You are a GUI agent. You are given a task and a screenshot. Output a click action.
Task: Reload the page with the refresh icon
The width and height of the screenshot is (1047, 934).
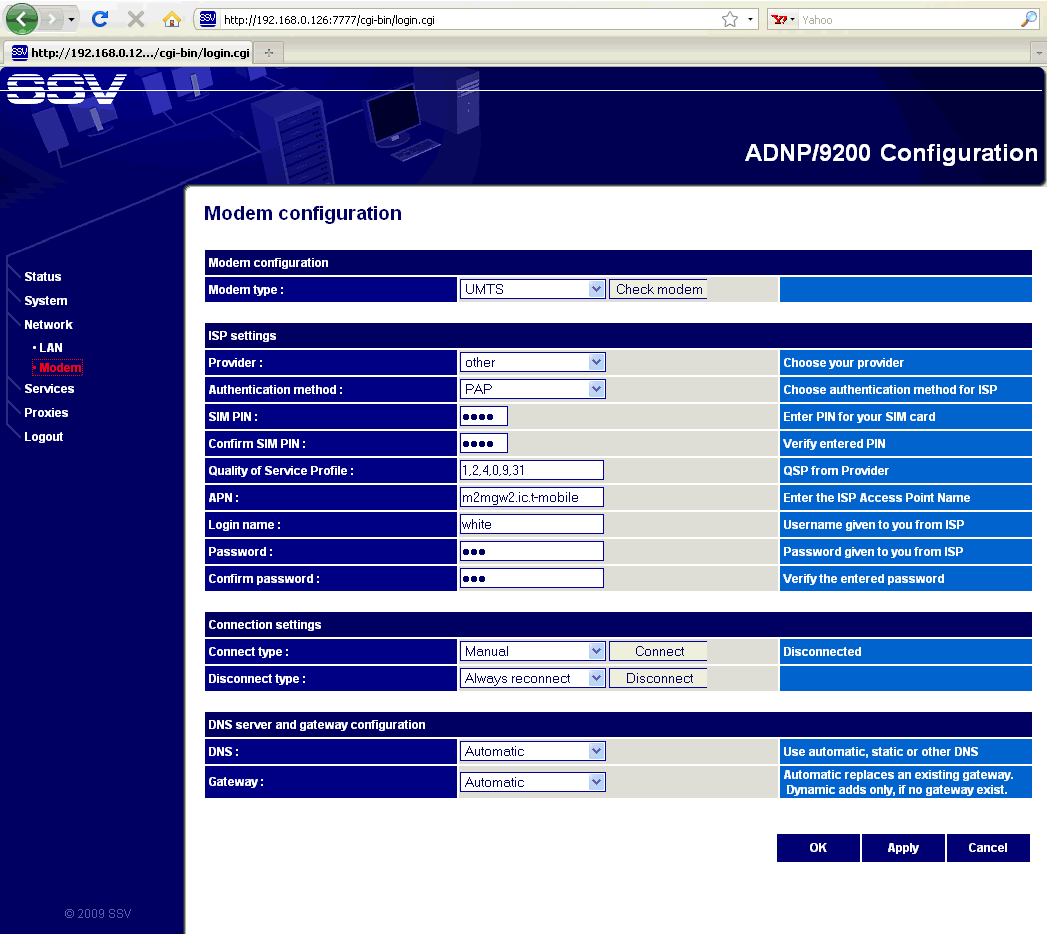coord(100,19)
